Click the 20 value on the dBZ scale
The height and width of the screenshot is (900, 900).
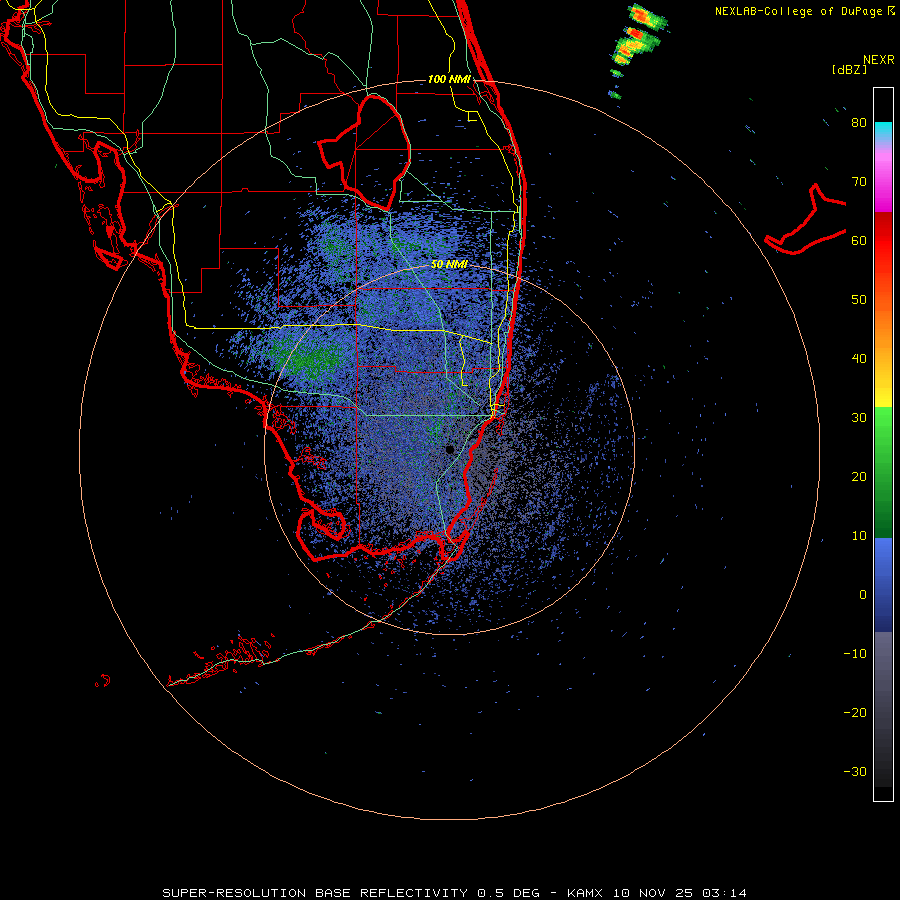click(859, 477)
